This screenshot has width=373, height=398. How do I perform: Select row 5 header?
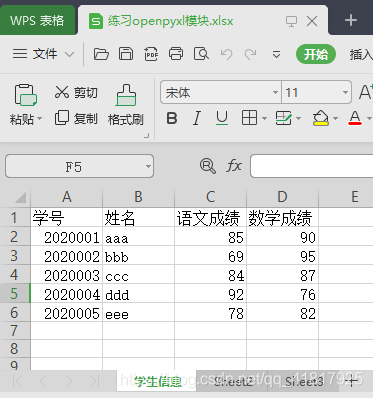(x=15, y=294)
